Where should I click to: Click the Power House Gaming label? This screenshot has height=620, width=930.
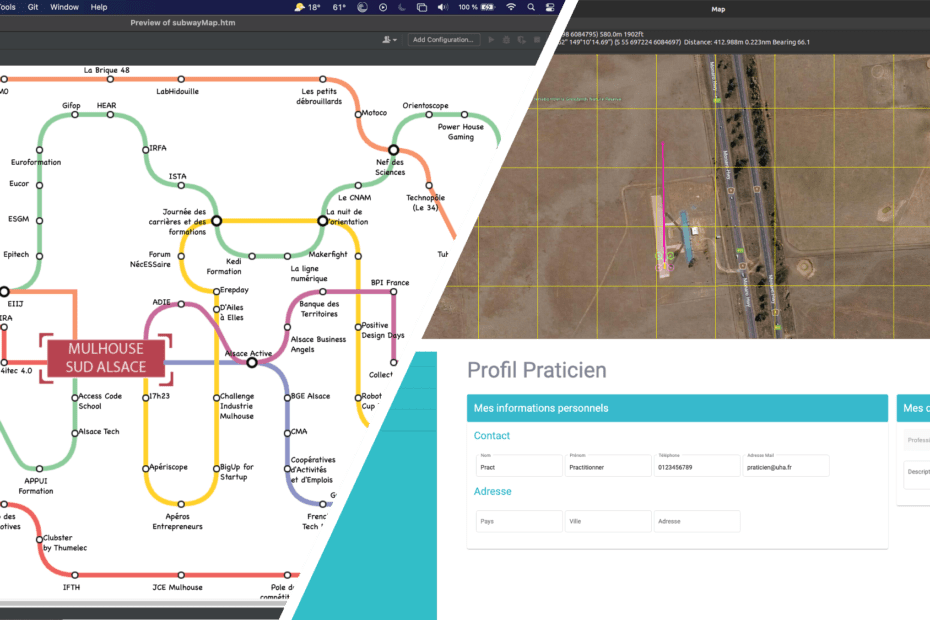point(461,132)
